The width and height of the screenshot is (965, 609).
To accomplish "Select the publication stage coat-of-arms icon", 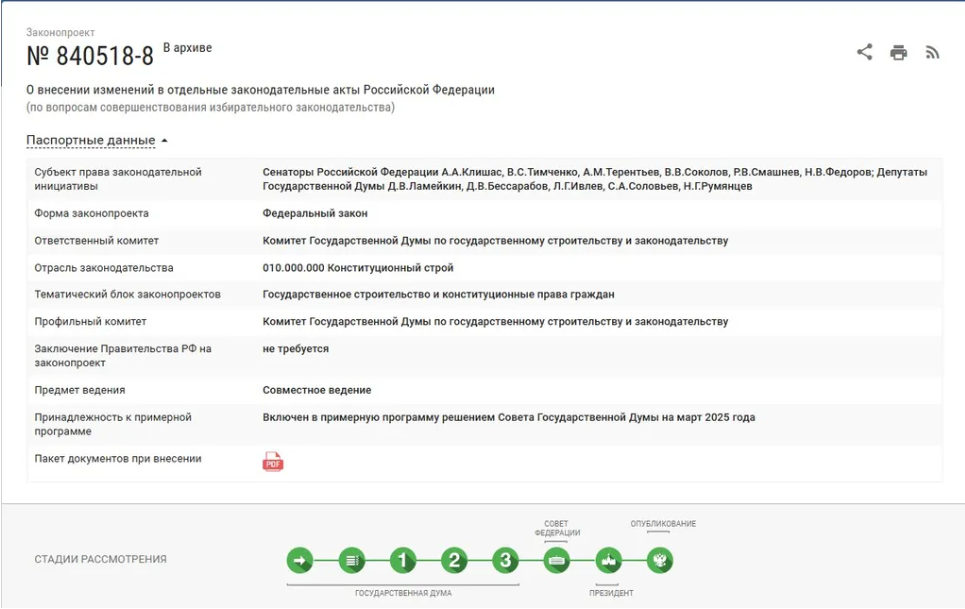I will (660, 560).
